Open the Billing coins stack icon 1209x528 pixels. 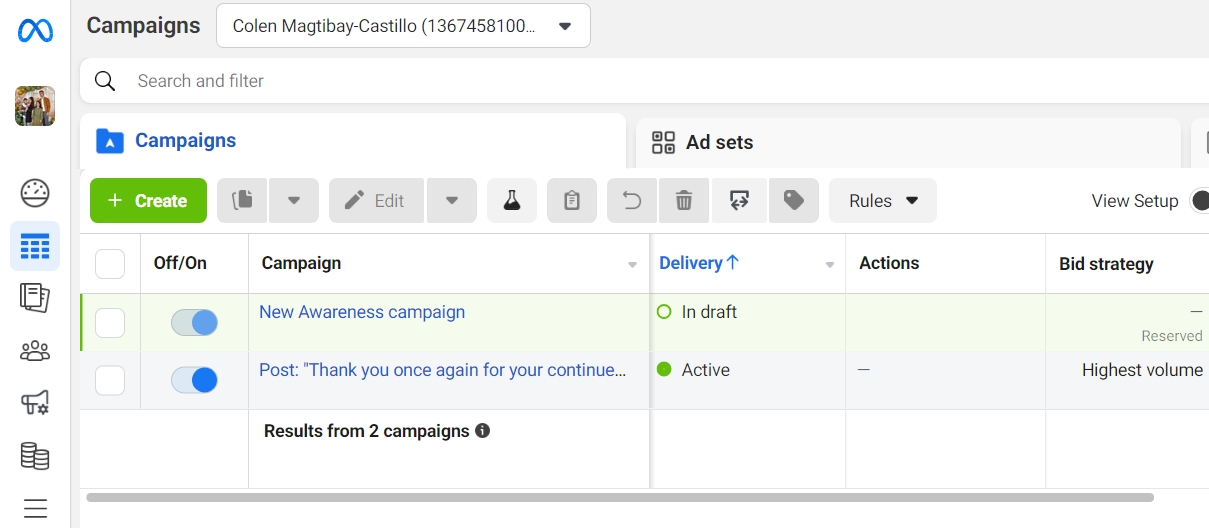point(35,456)
